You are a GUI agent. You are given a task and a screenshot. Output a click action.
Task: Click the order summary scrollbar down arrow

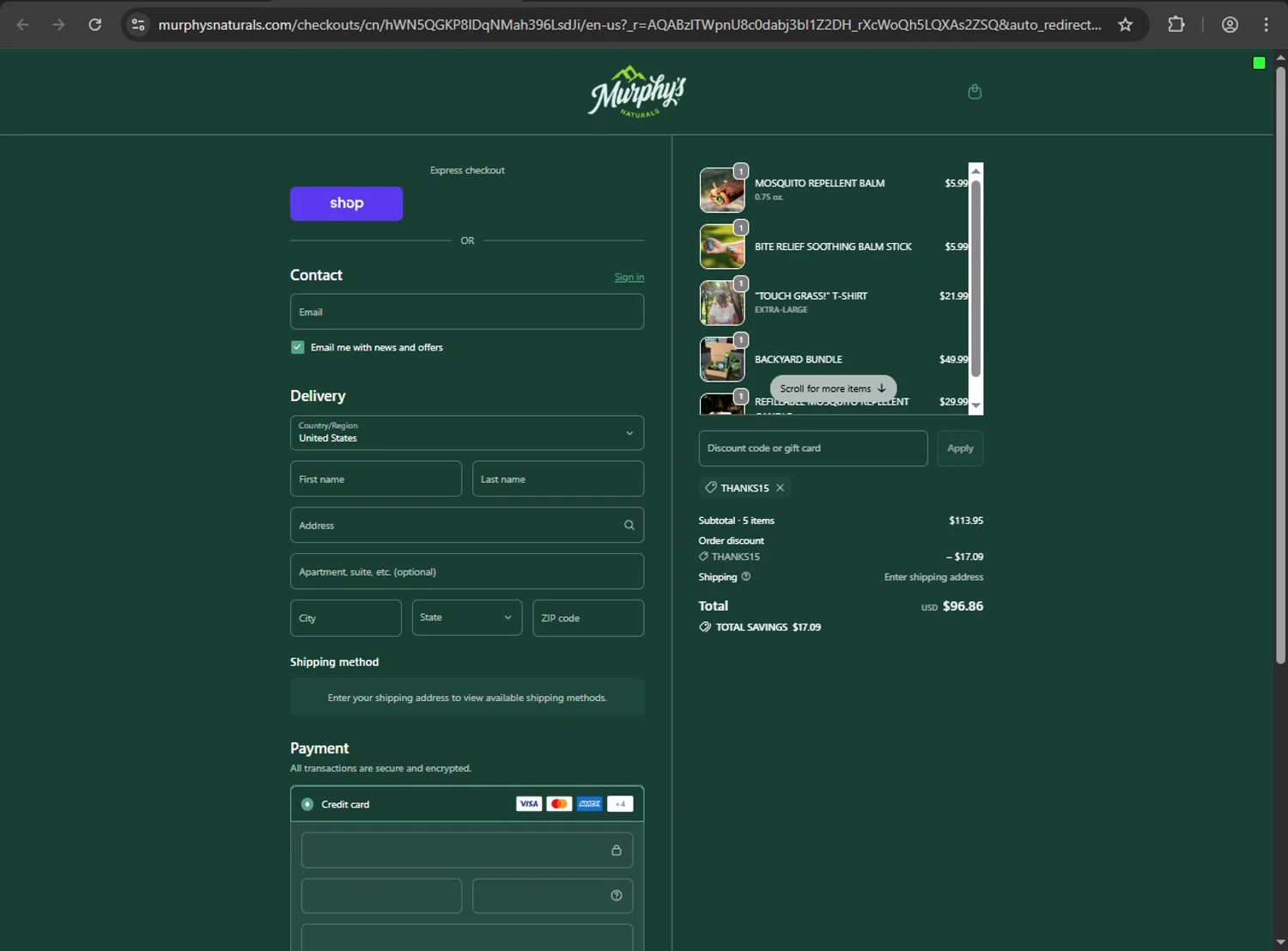[975, 405]
